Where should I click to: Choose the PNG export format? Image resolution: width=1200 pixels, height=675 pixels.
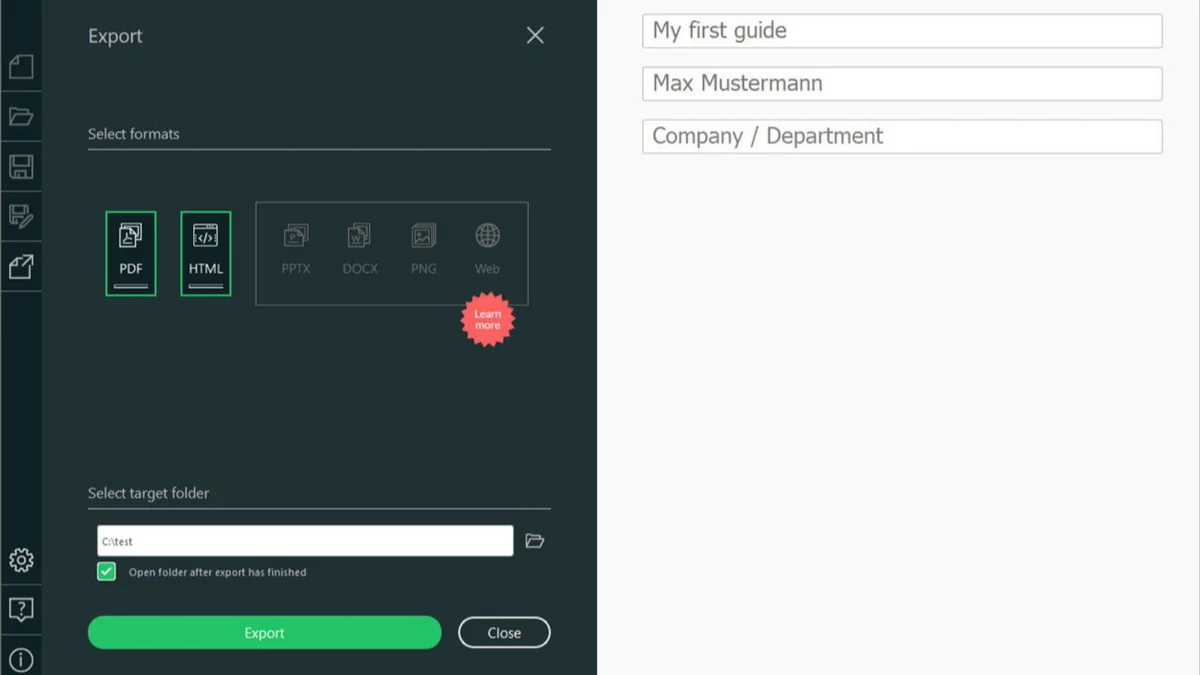coord(424,249)
